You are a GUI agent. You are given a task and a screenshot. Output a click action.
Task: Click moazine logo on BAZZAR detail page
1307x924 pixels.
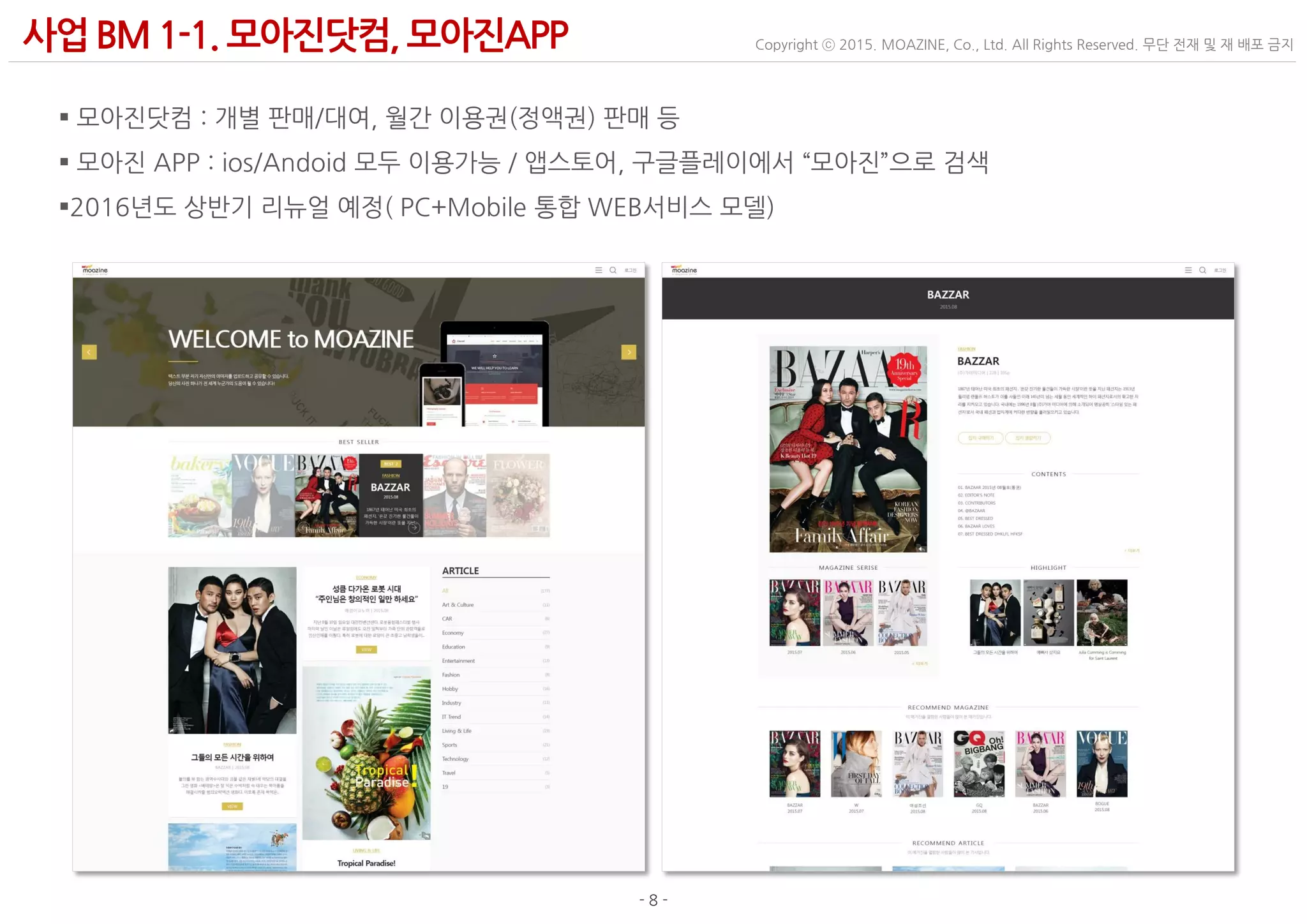[684, 270]
